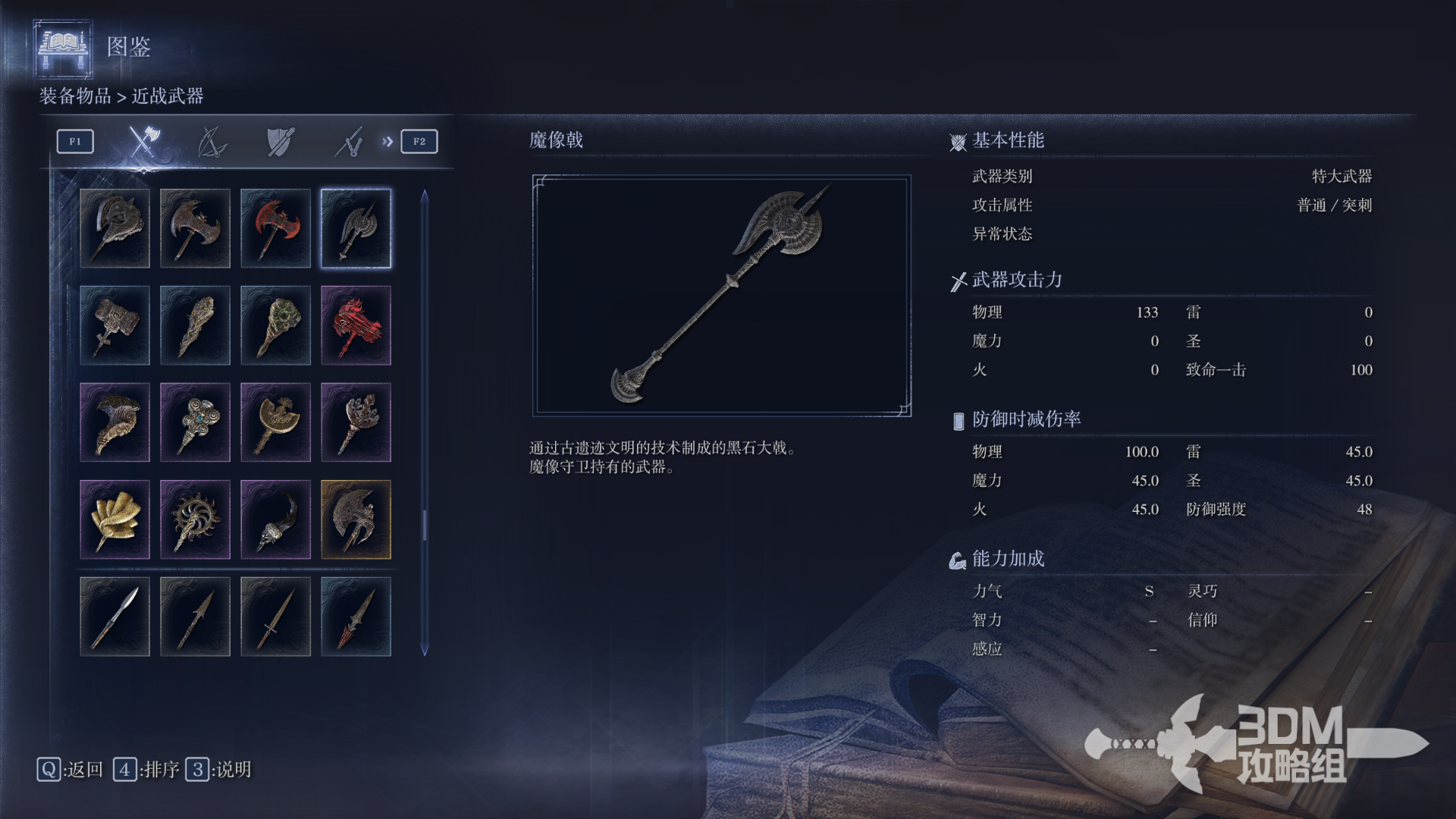Select the red double-bladed axe icon

click(x=275, y=228)
